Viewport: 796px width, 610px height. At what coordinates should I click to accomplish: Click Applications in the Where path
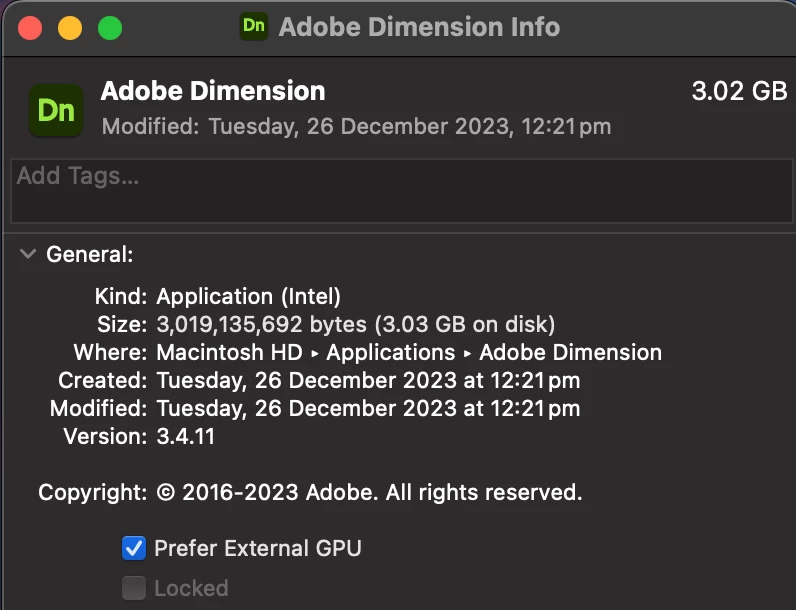pos(390,352)
